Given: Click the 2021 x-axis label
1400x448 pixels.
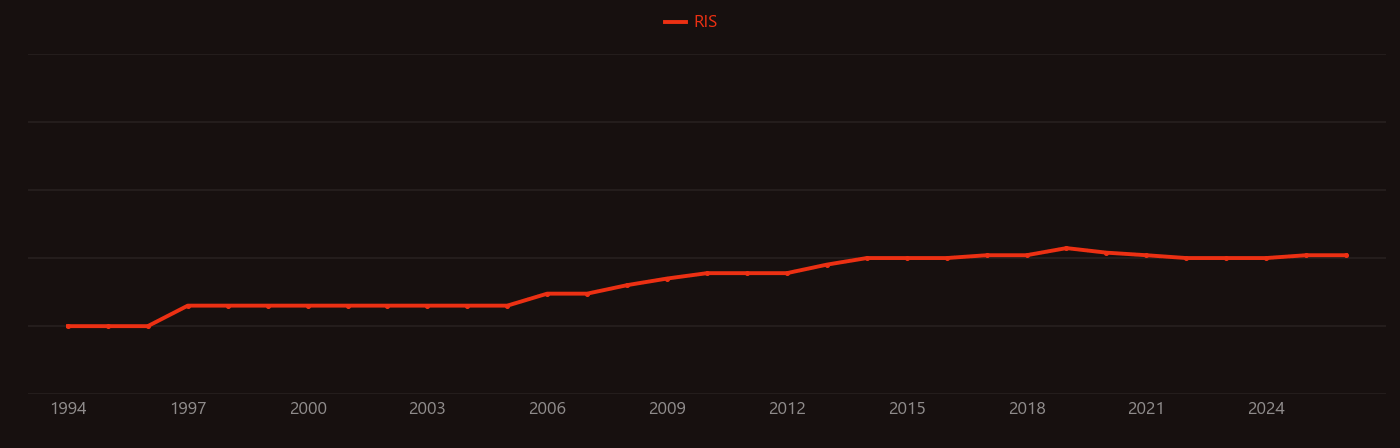Looking at the screenshot, I should [x=1146, y=409].
